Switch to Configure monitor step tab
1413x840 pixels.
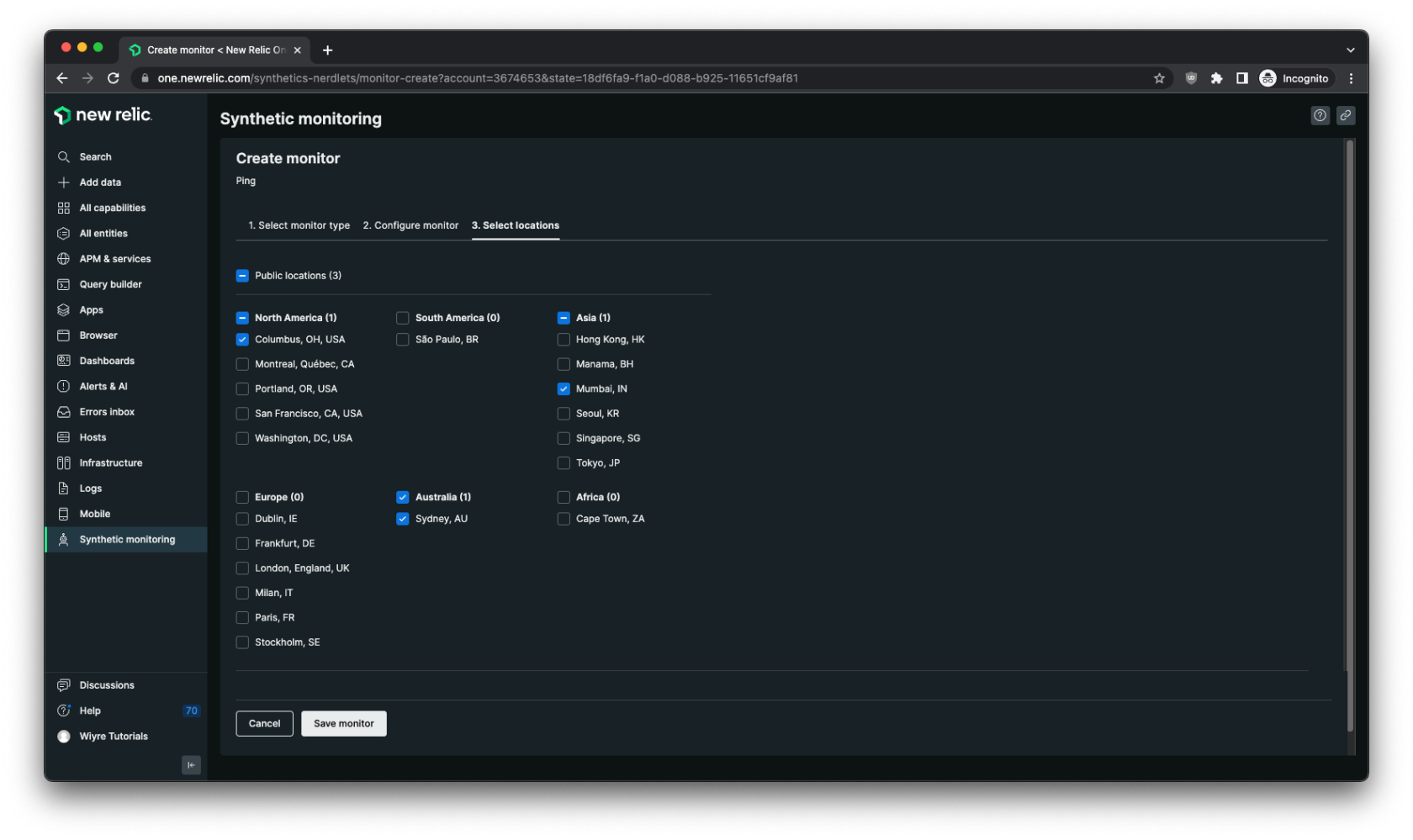tap(410, 225)
